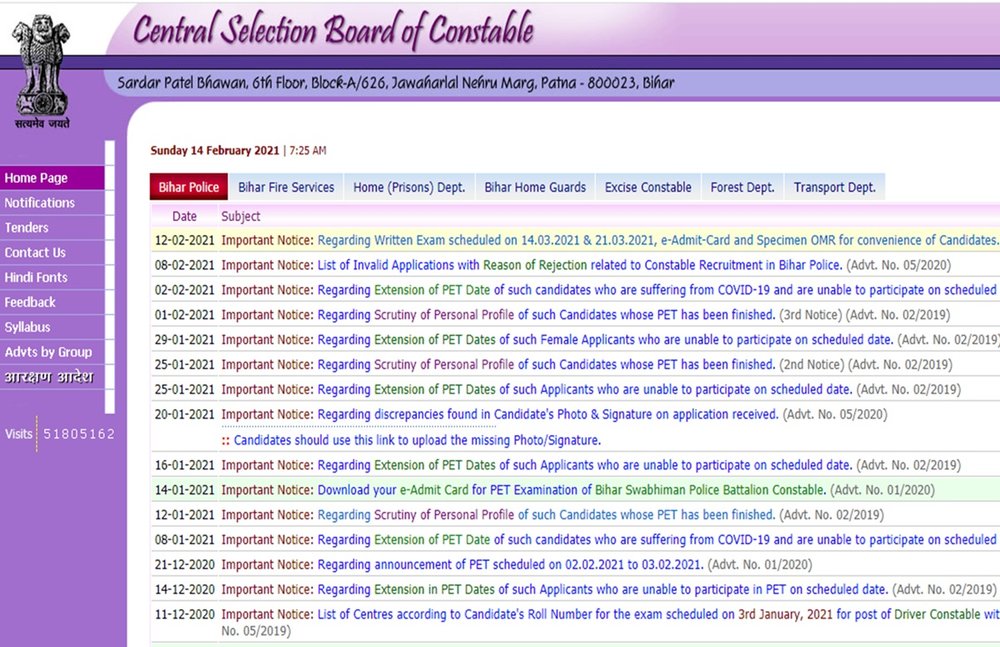Download the Swabhiman Battalion PET e-Admit Card
This screenshot has width=1000, height=647.
[x=571, y=490]
